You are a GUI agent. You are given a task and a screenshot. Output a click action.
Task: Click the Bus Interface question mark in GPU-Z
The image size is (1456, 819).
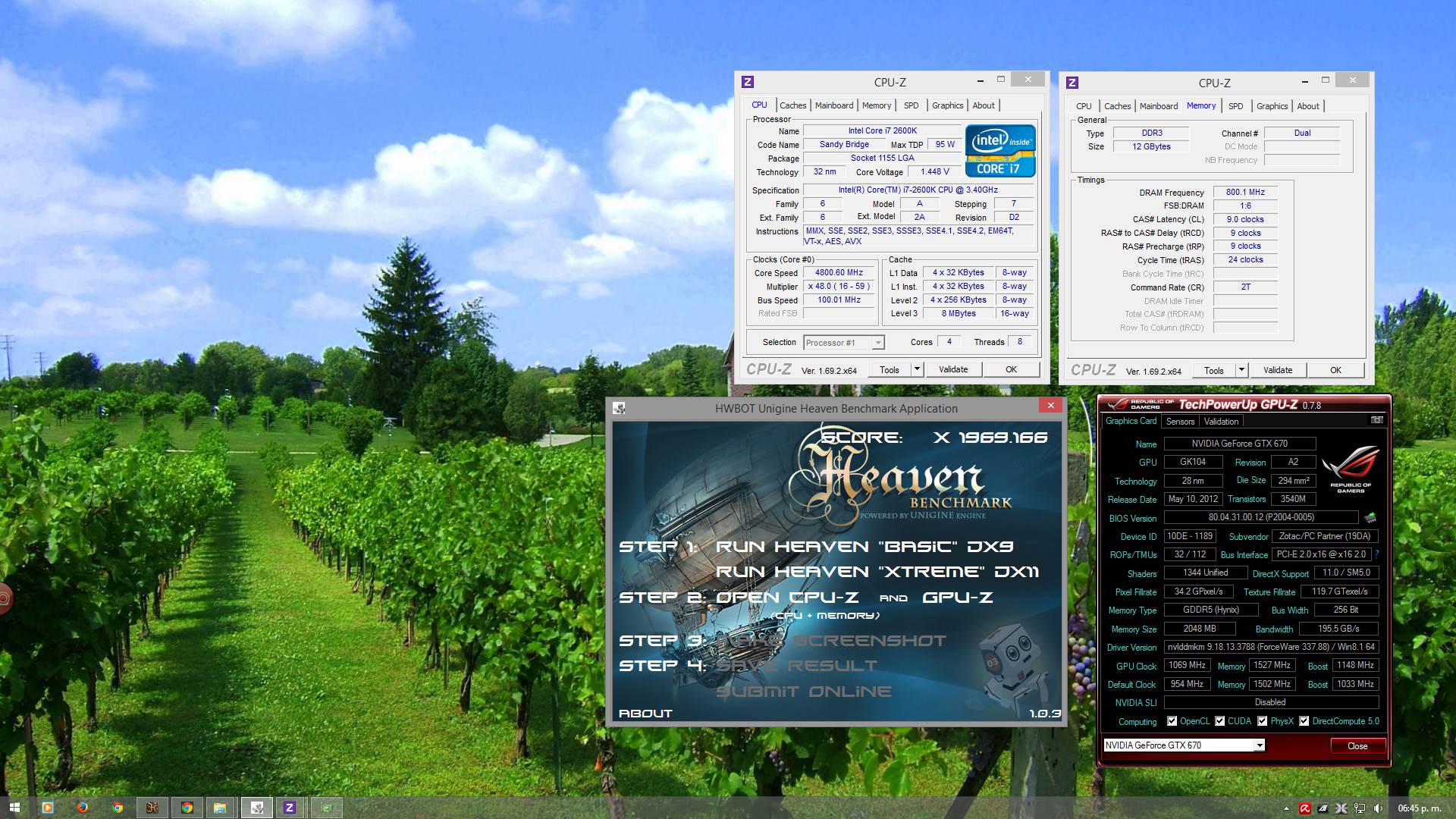click(x=1376, y=554)
